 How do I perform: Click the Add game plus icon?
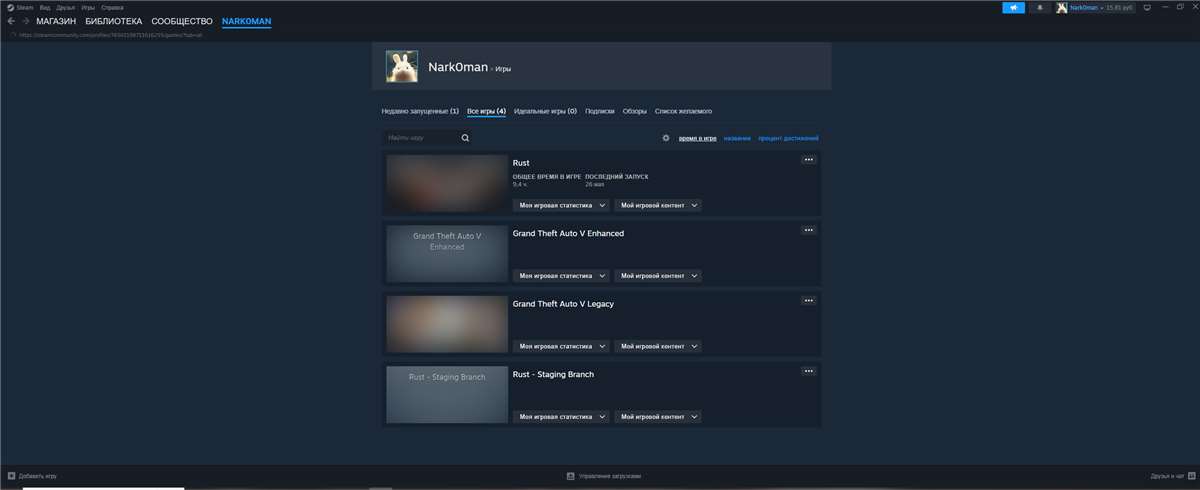tap(11, 476)
